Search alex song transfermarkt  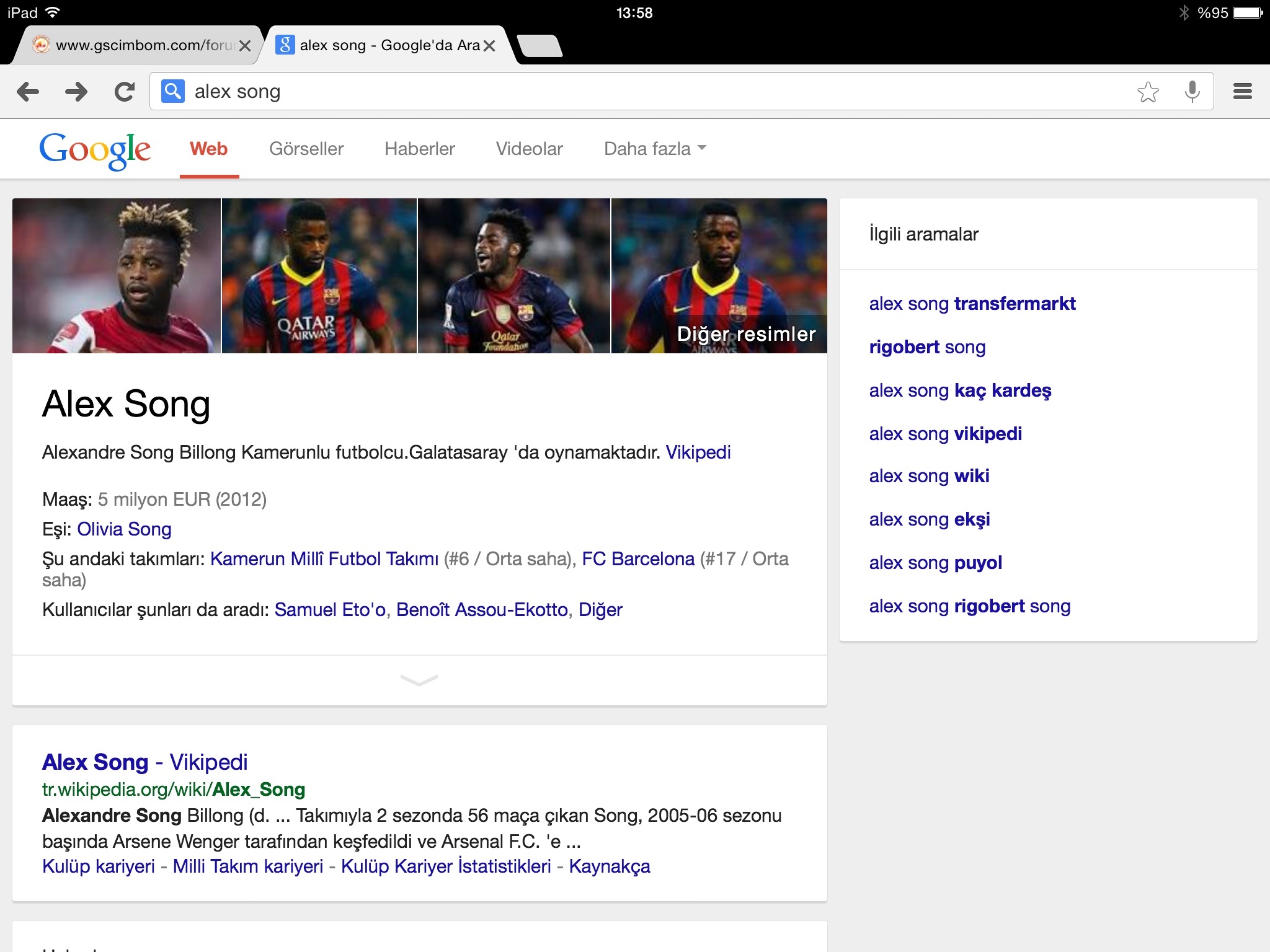[972, 304]
